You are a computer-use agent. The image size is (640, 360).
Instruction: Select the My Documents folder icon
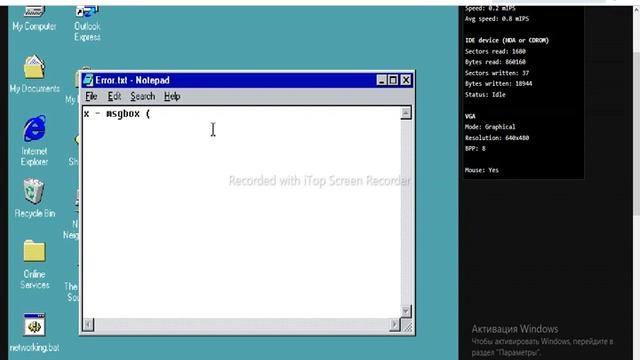tap(34, 74)
